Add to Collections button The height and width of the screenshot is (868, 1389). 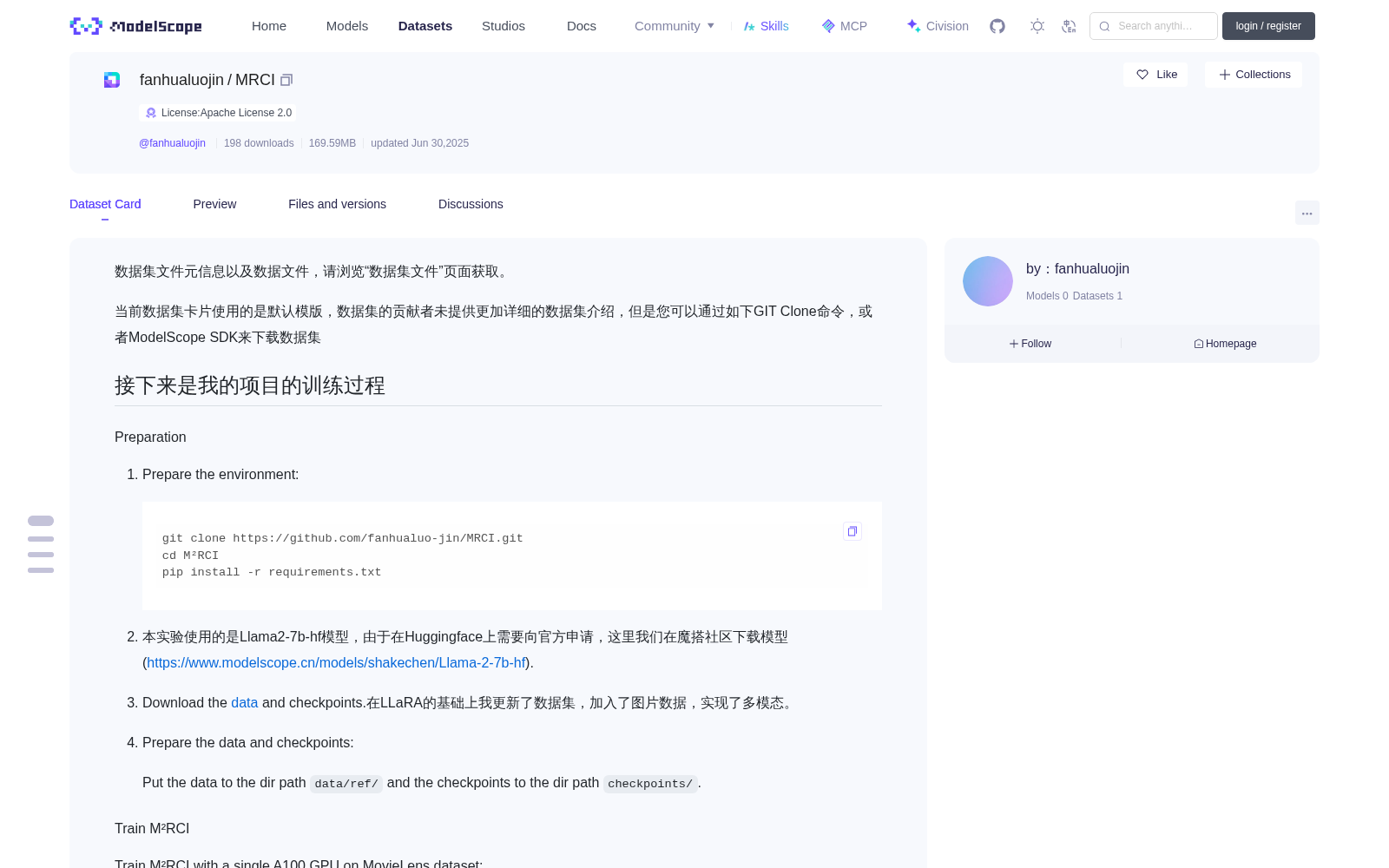(1254, 75)
